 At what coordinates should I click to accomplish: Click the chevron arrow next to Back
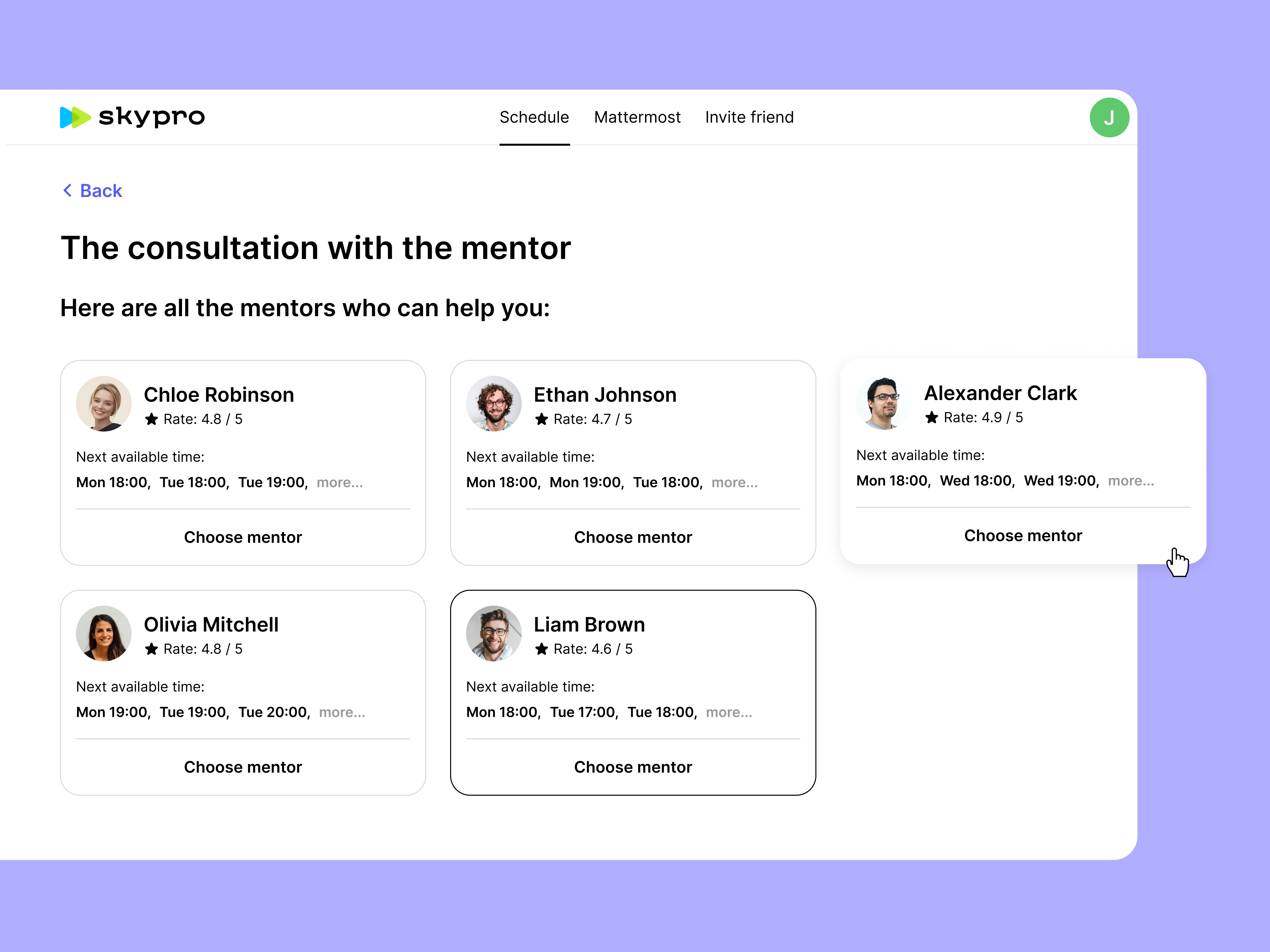pyautogui.click(x=67, y=190)
